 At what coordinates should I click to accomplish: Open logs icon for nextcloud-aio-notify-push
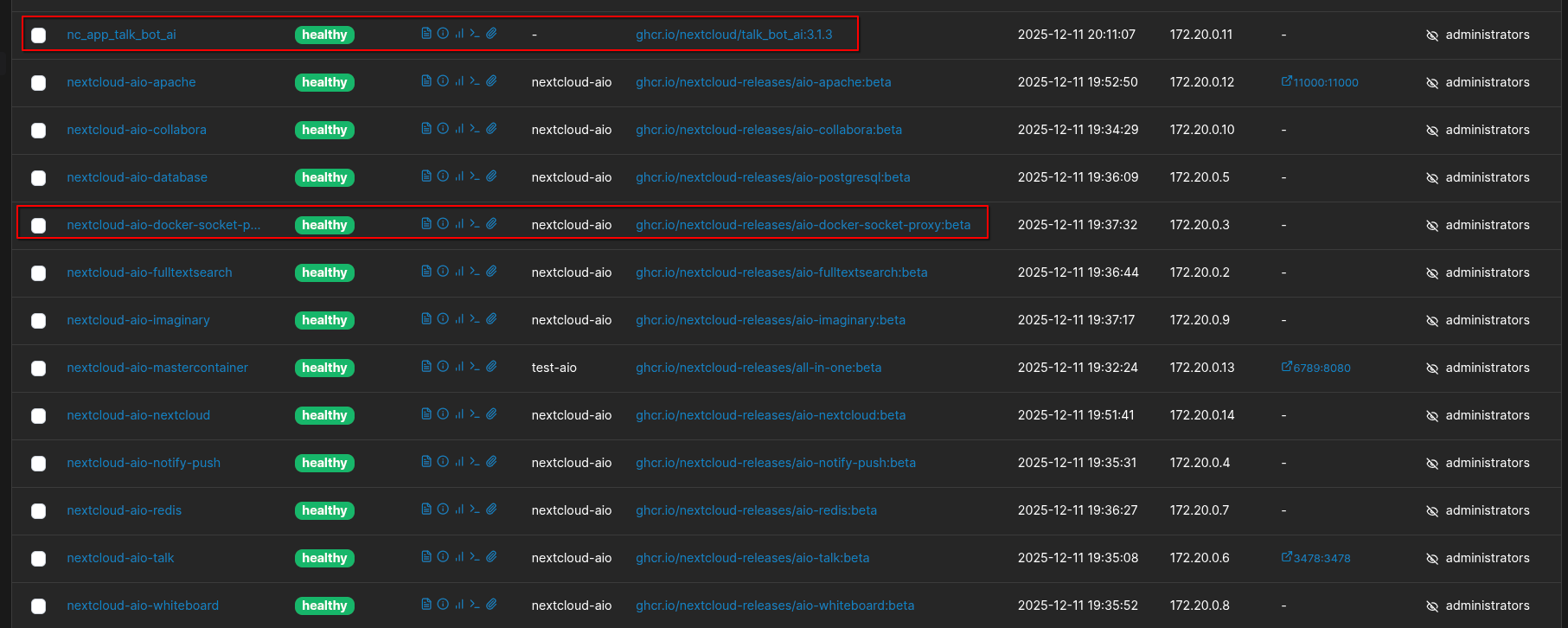pyautogui.click(x=426, y=462)
